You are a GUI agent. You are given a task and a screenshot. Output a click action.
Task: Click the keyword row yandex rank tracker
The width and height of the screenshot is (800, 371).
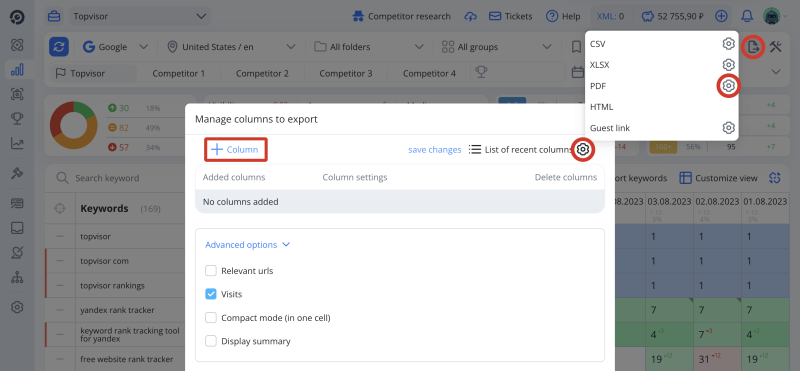117,310
